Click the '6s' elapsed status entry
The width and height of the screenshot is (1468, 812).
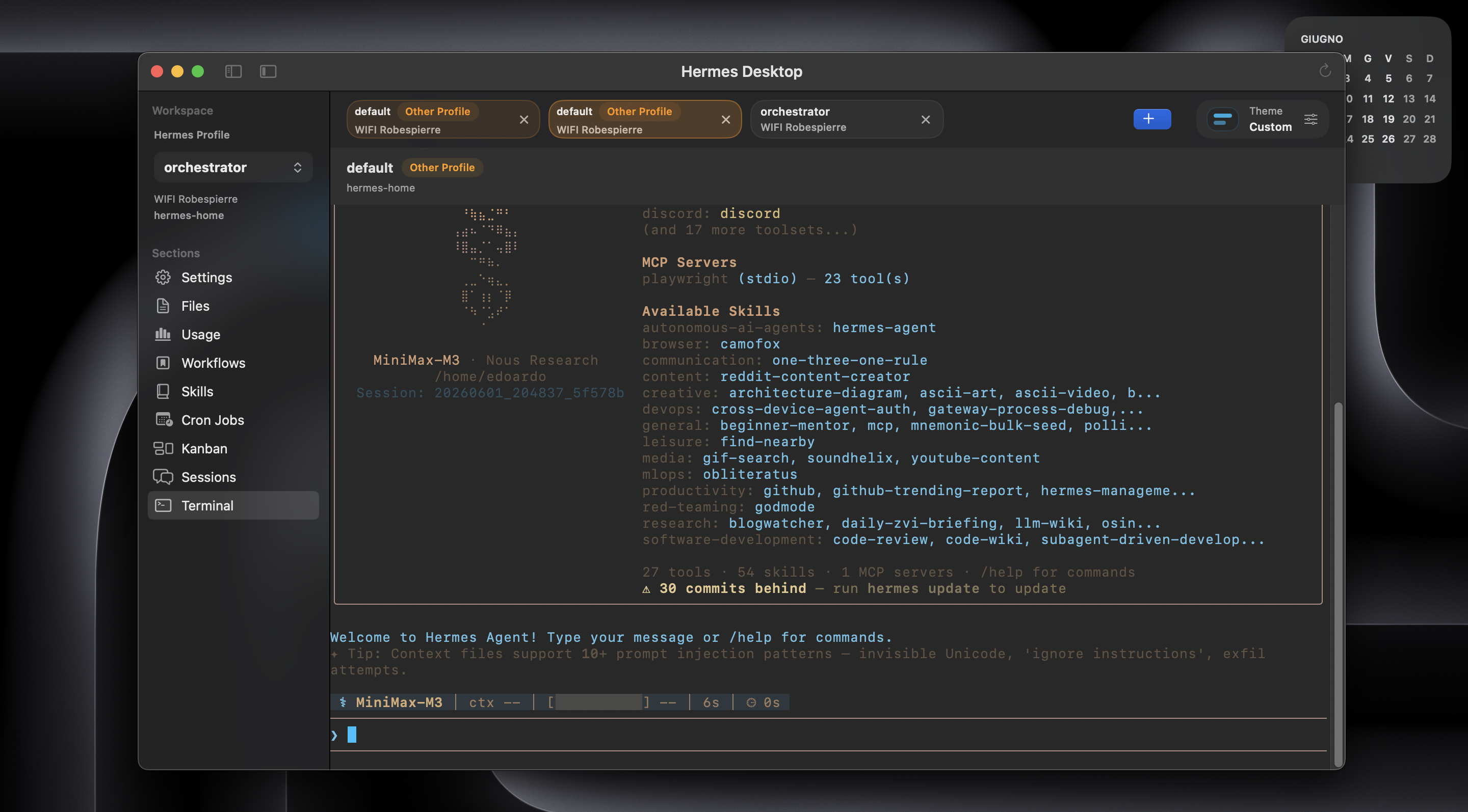[x=711, y=702]
